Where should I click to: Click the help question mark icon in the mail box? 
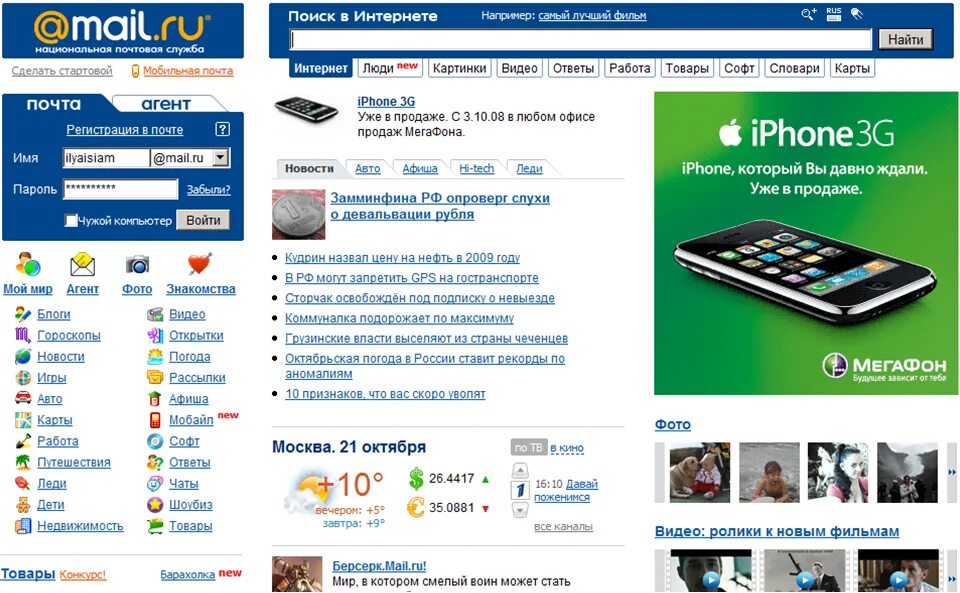(223, 129)
